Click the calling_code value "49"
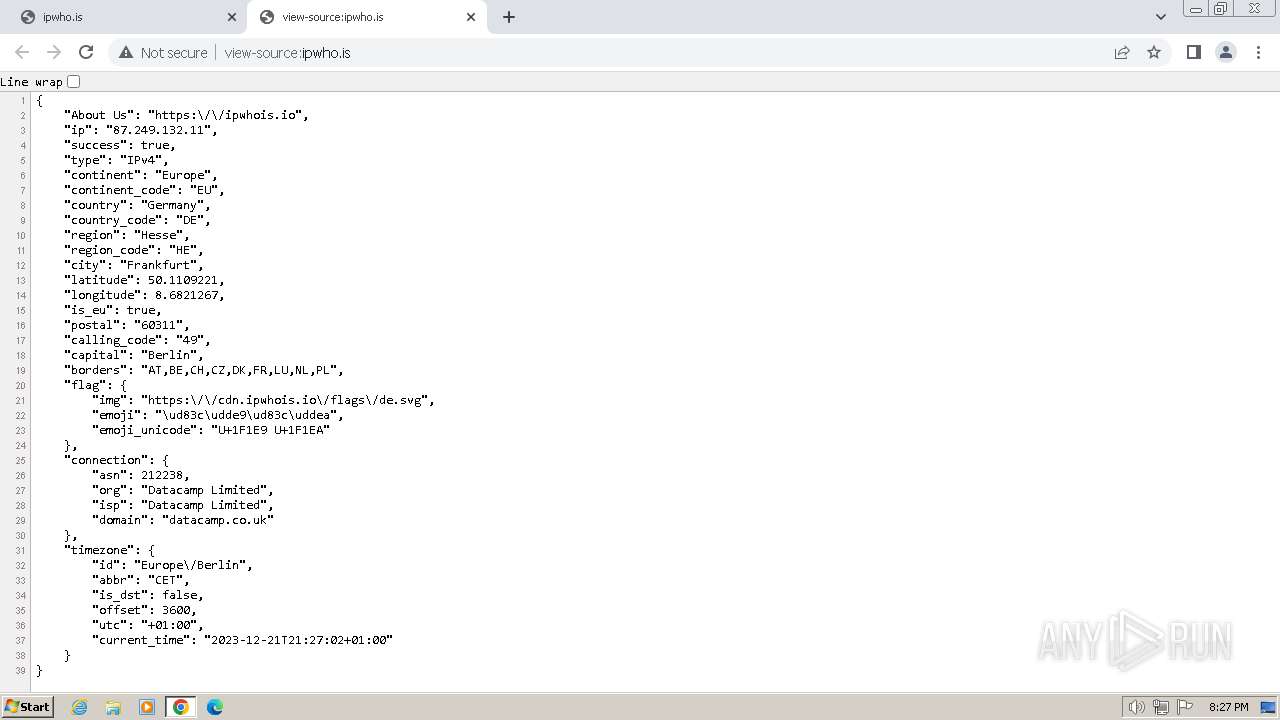 click(189, 340)
